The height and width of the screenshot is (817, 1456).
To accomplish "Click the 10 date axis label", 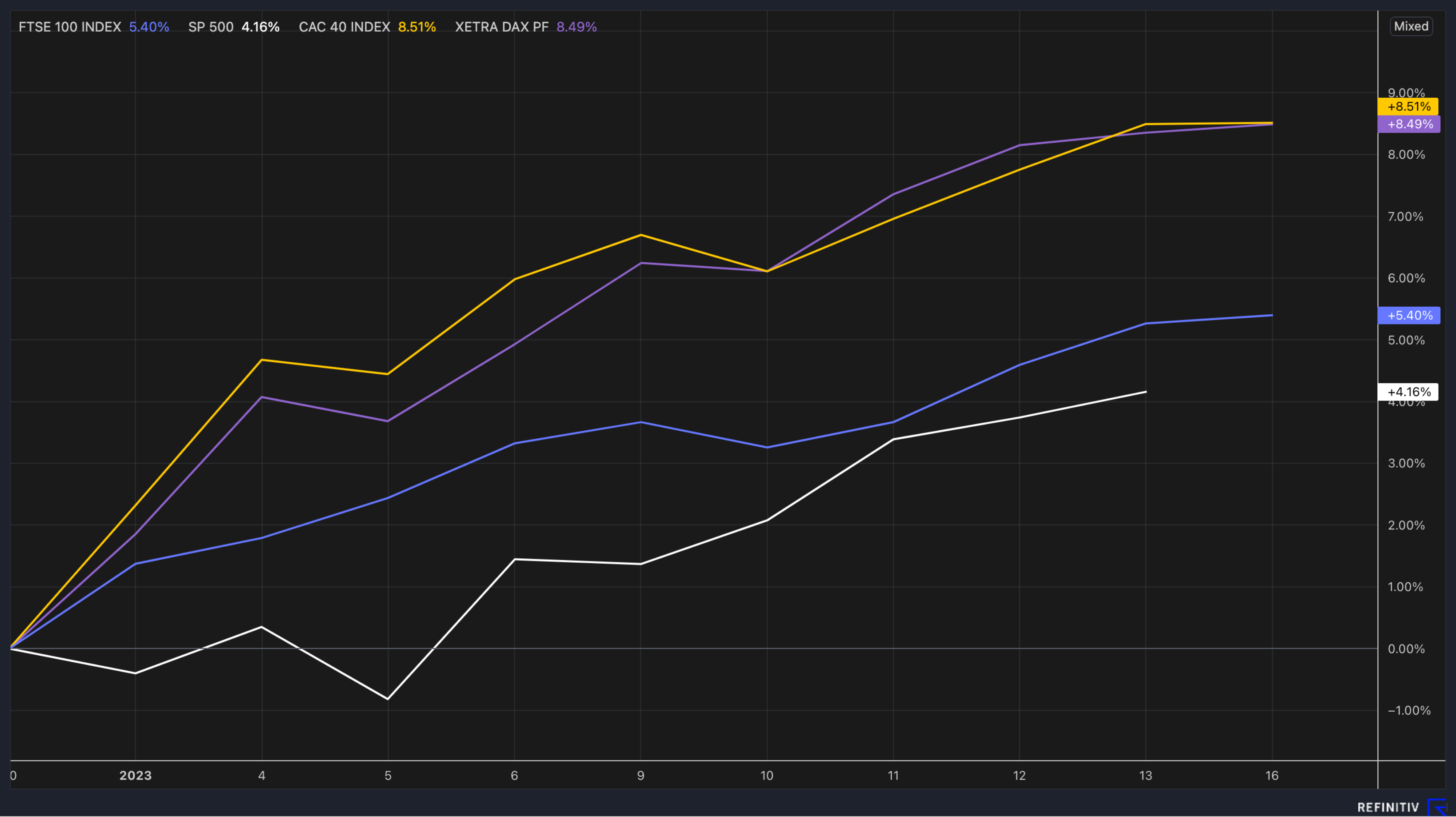I will click(767, 776).
